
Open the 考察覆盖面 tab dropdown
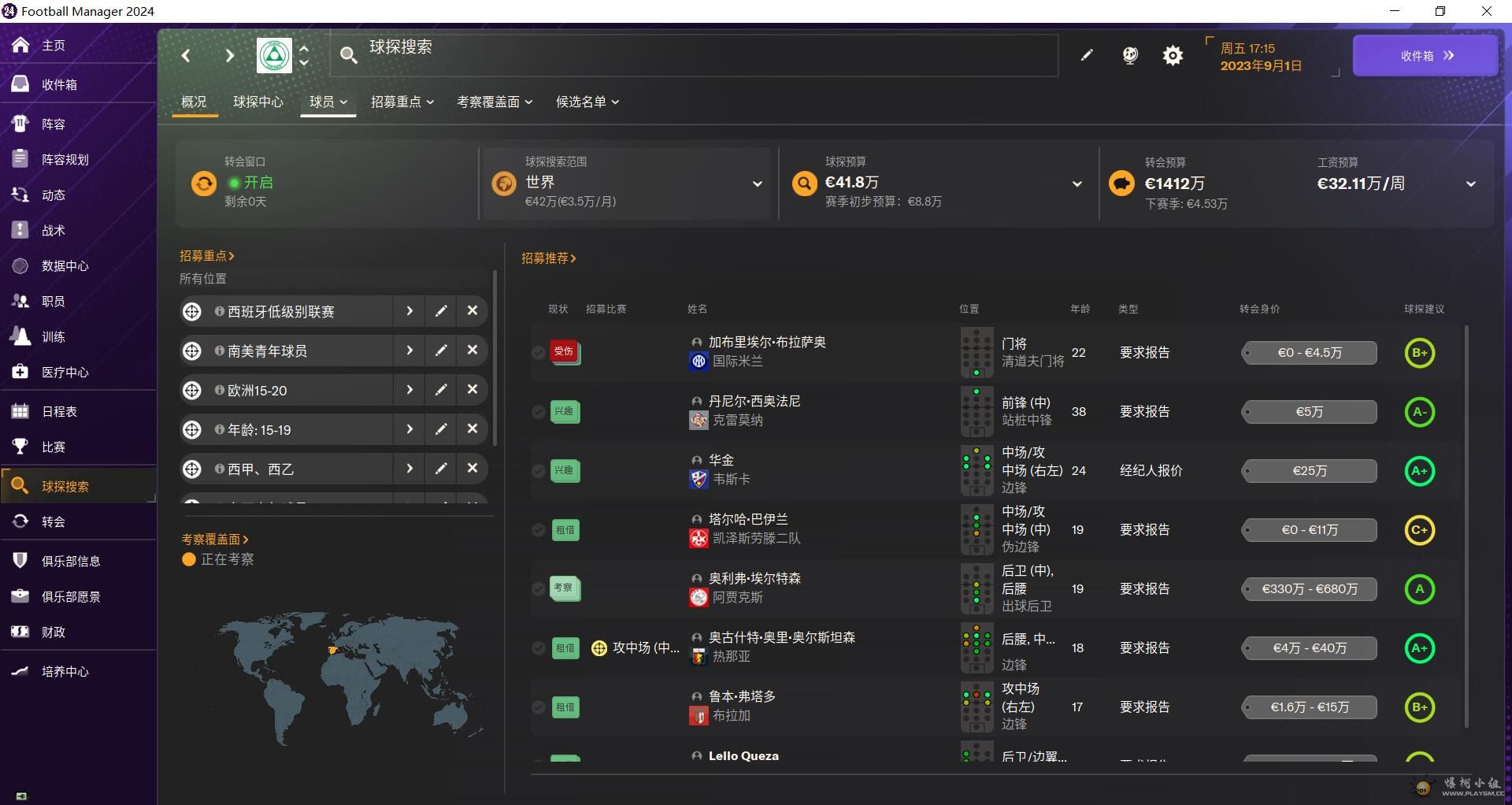click(x=495, y=102)
